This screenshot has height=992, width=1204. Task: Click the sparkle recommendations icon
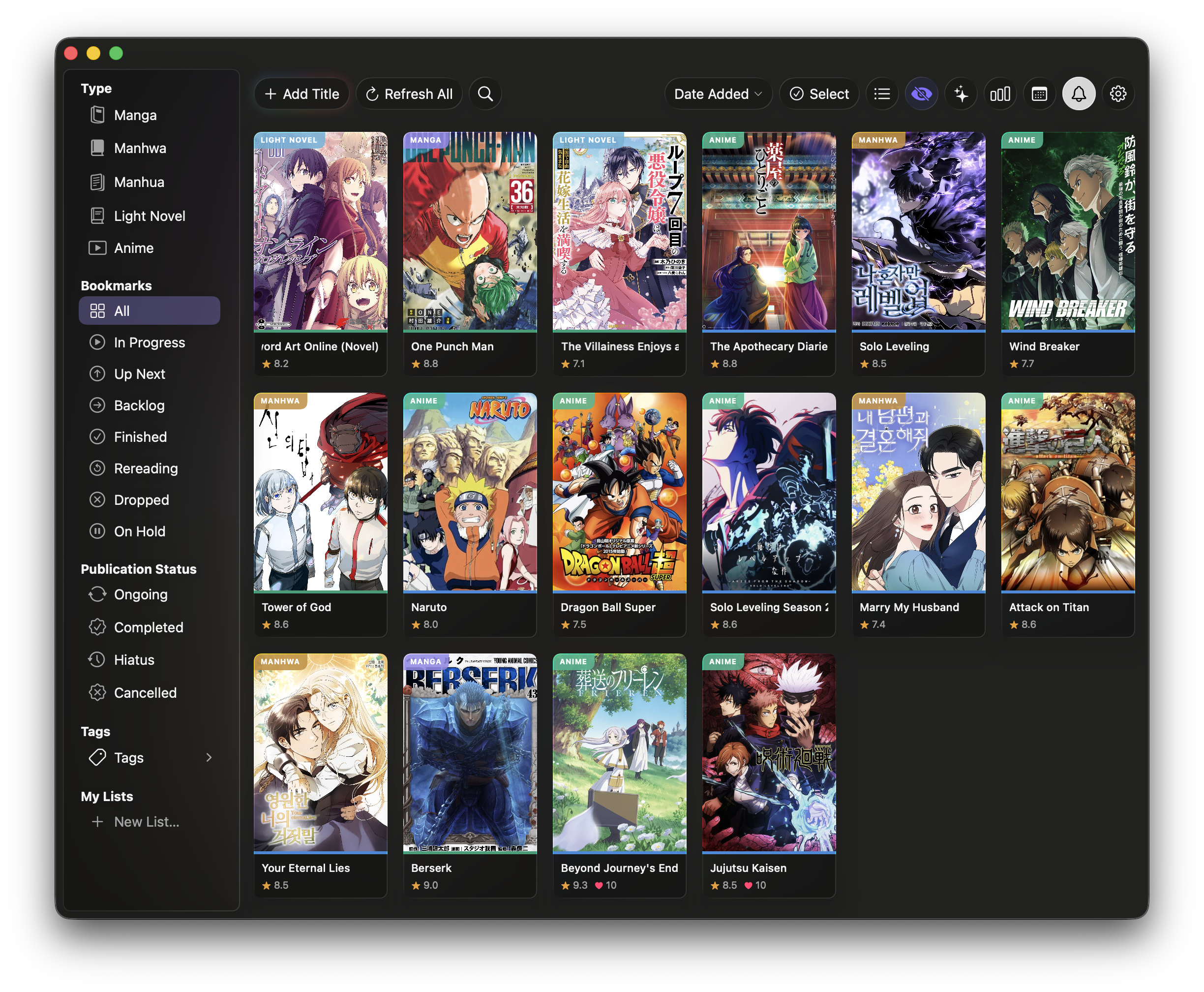point(961,93)
